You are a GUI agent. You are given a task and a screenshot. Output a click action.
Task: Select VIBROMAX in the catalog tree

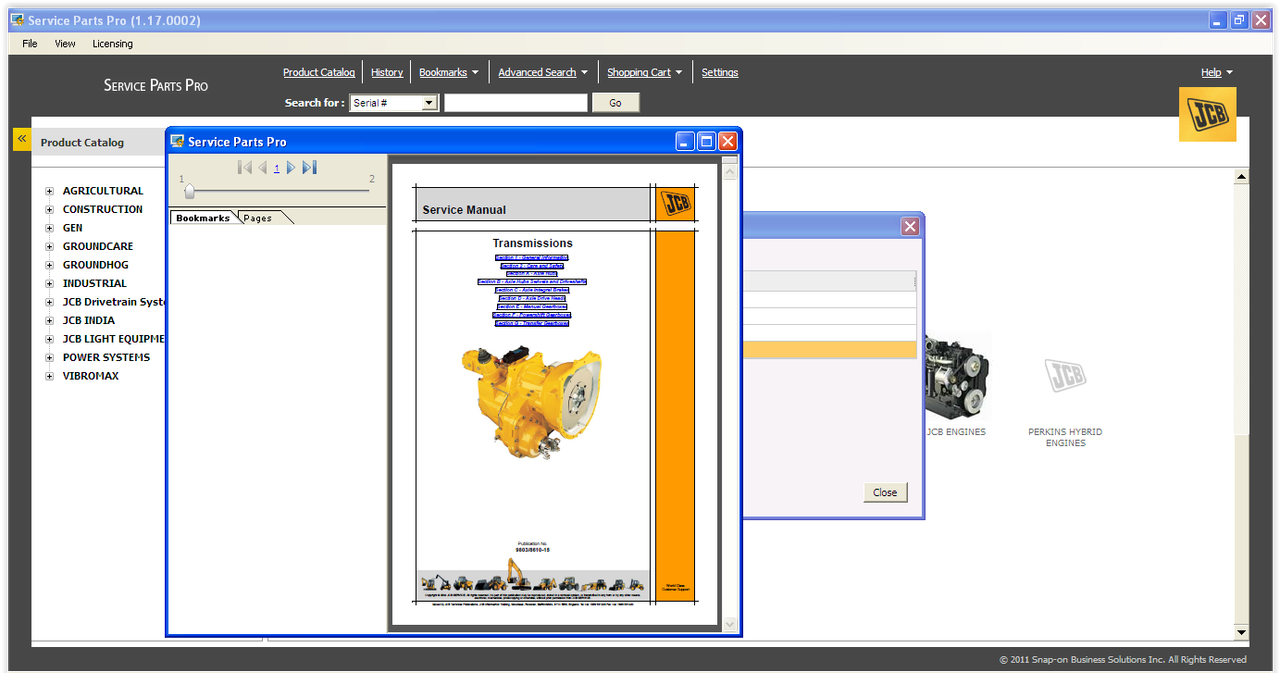(x=91, y=376)
